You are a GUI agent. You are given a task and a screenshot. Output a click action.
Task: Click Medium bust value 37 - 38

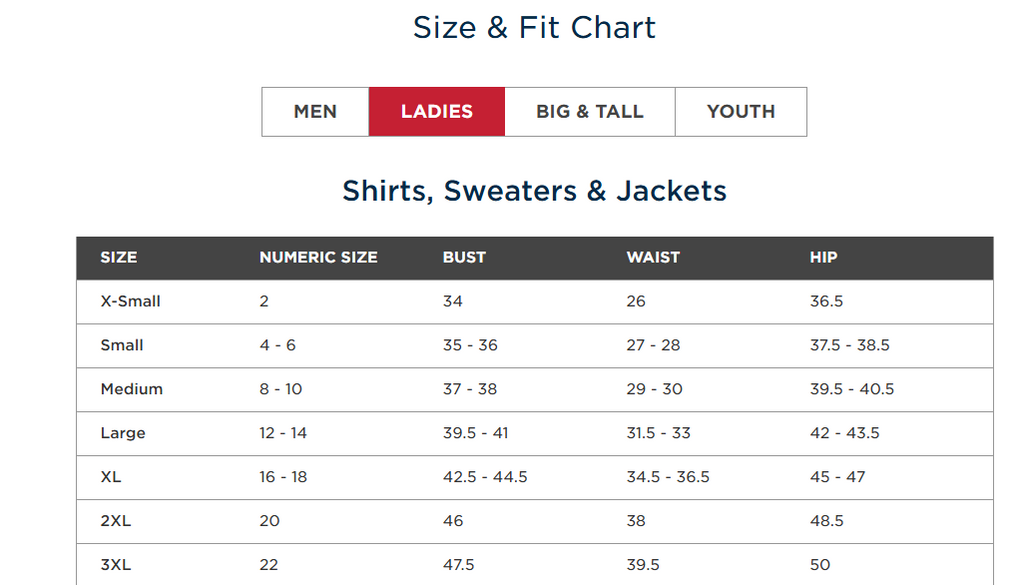tap(469, 389)
